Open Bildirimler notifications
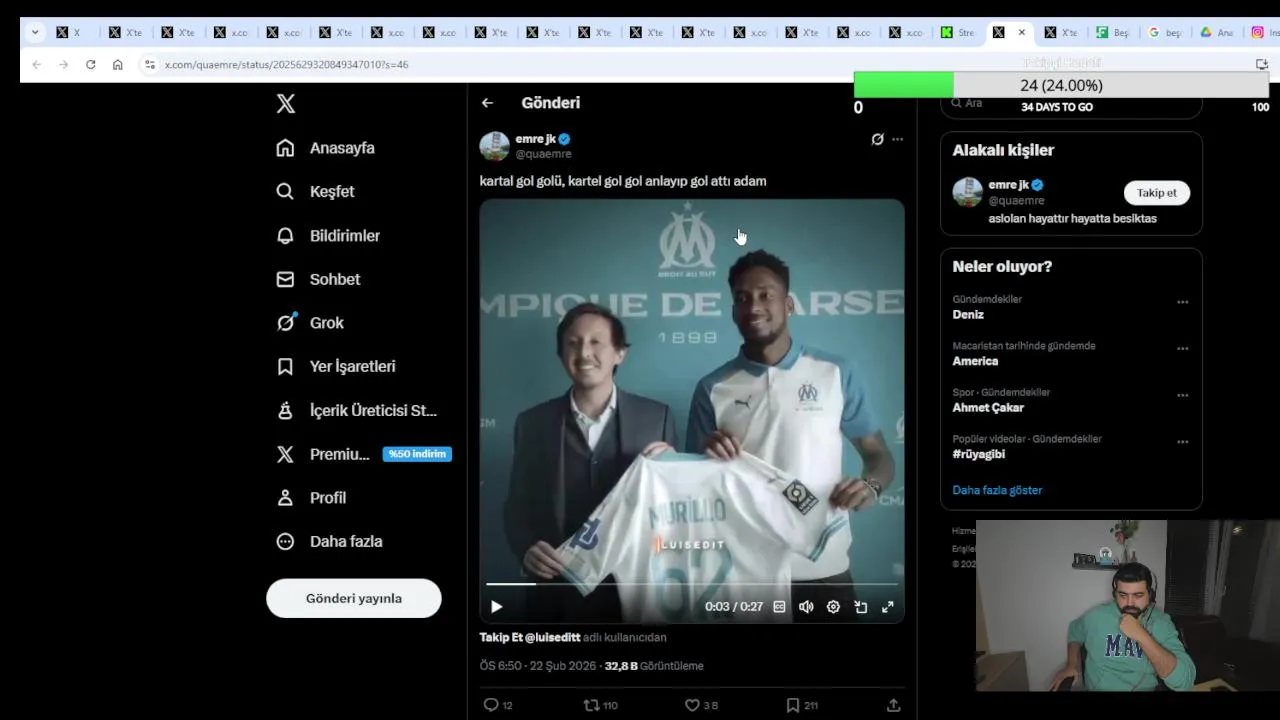This screenshot has width=1280, height=720. pyautogui.click(x=328, y=236)
